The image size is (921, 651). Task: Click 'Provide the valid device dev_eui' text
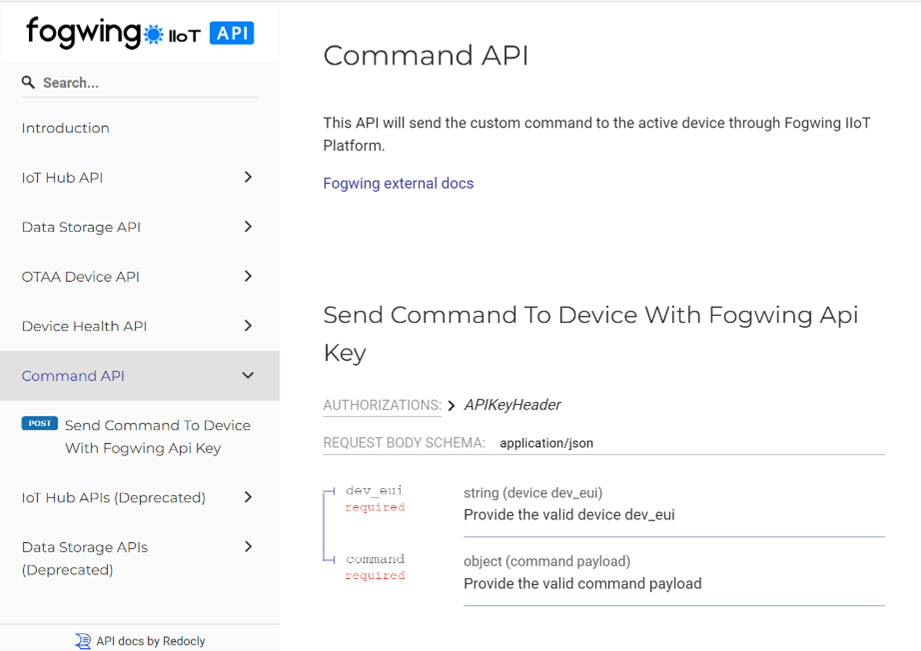pyautogui.click(x=569, y=515)
